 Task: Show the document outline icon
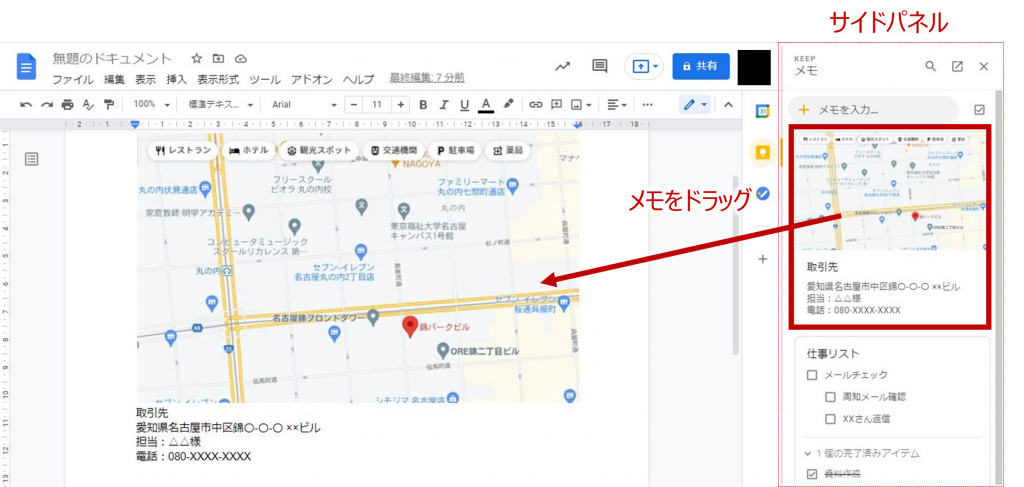(31, 159)
